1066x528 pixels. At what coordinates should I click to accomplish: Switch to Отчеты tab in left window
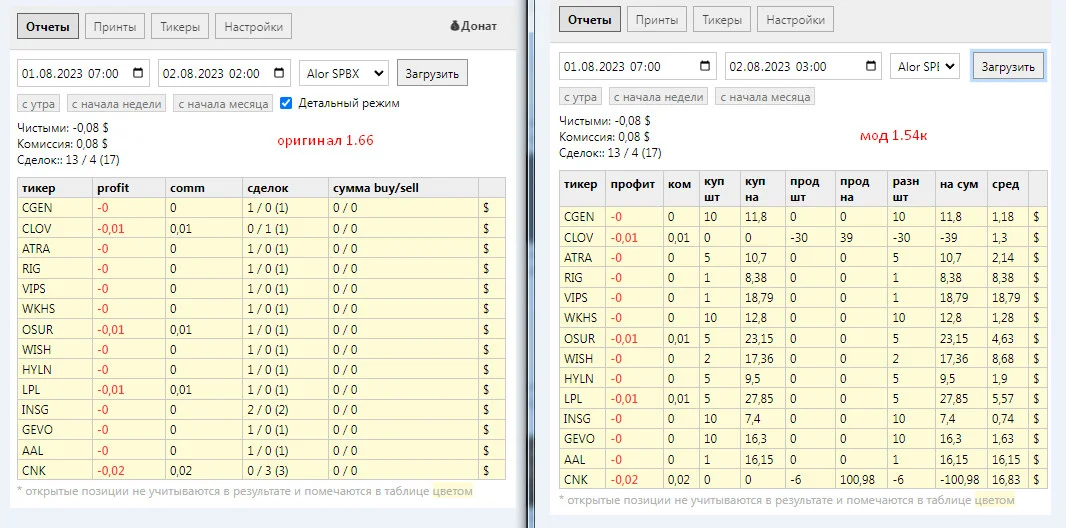[48, 27]
